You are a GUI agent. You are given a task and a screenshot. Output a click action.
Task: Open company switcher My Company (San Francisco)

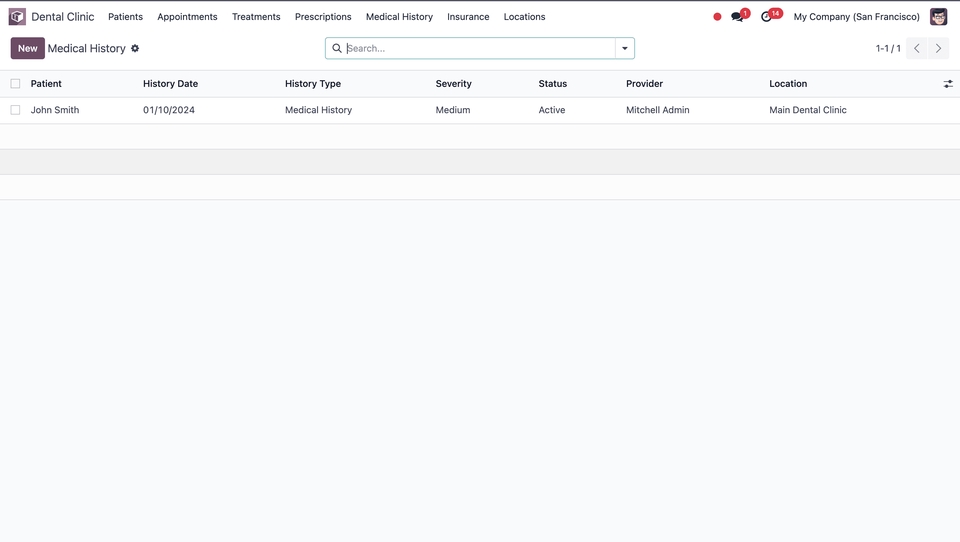click(x=857, y=17)
